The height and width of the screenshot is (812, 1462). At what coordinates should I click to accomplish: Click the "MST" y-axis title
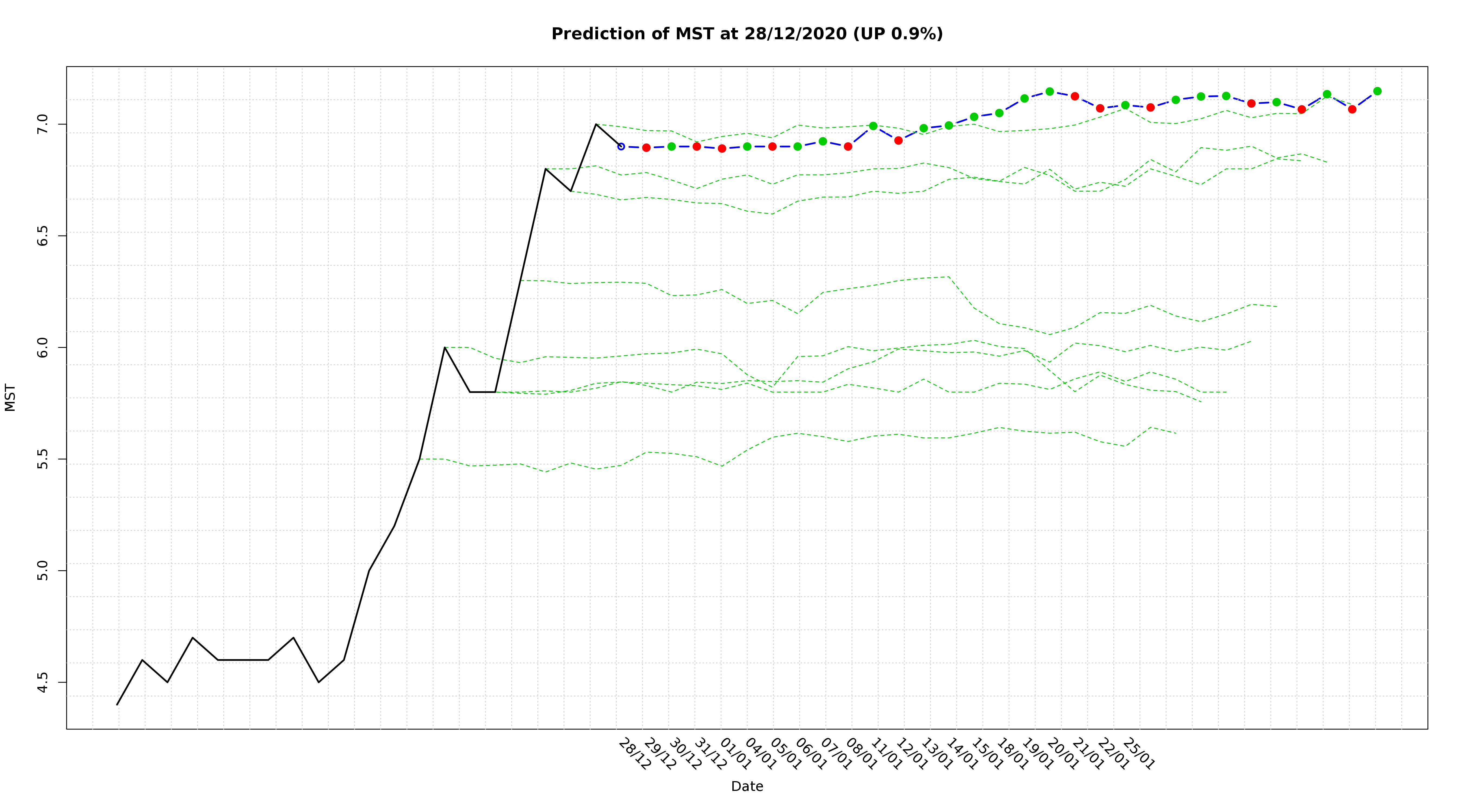coord(10,397)
